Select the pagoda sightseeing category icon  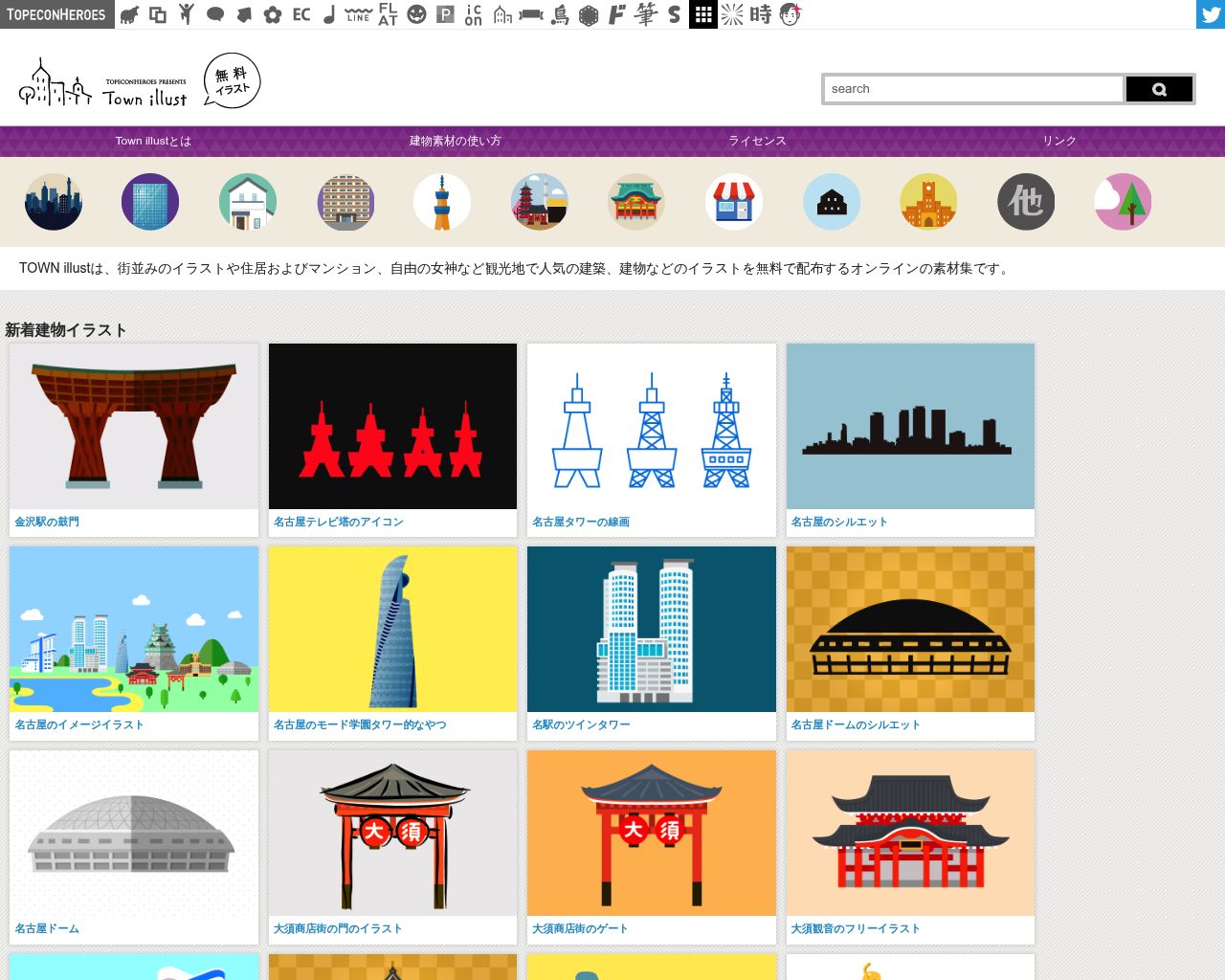[540, 202]
